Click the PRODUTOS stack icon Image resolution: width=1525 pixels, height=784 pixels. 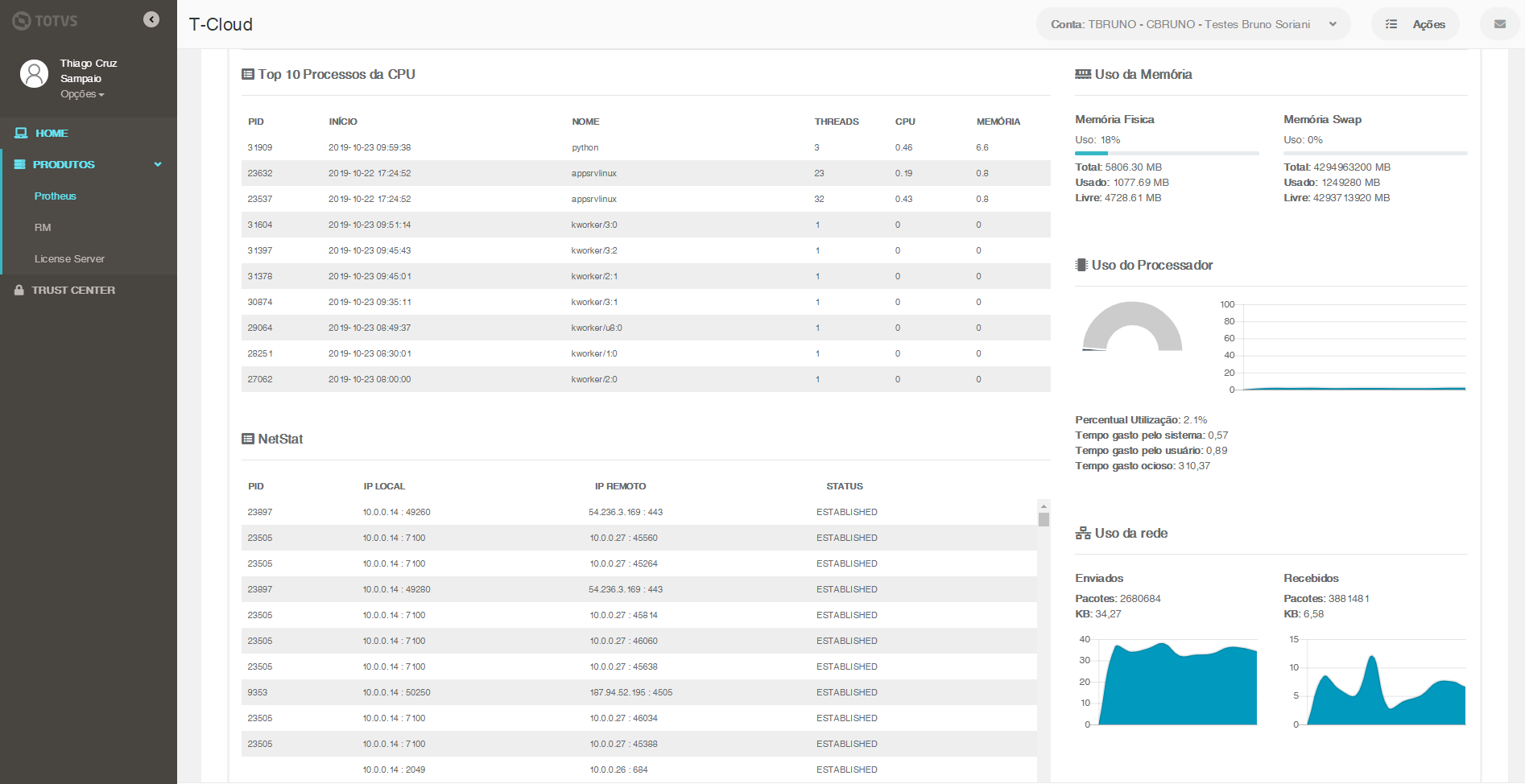click(20, 164)
